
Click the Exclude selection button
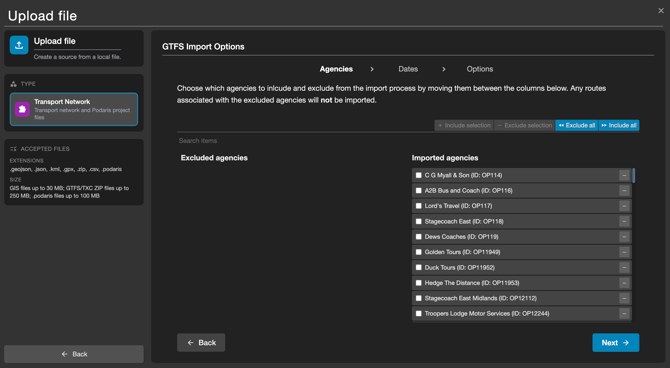[x=525, y=125]
